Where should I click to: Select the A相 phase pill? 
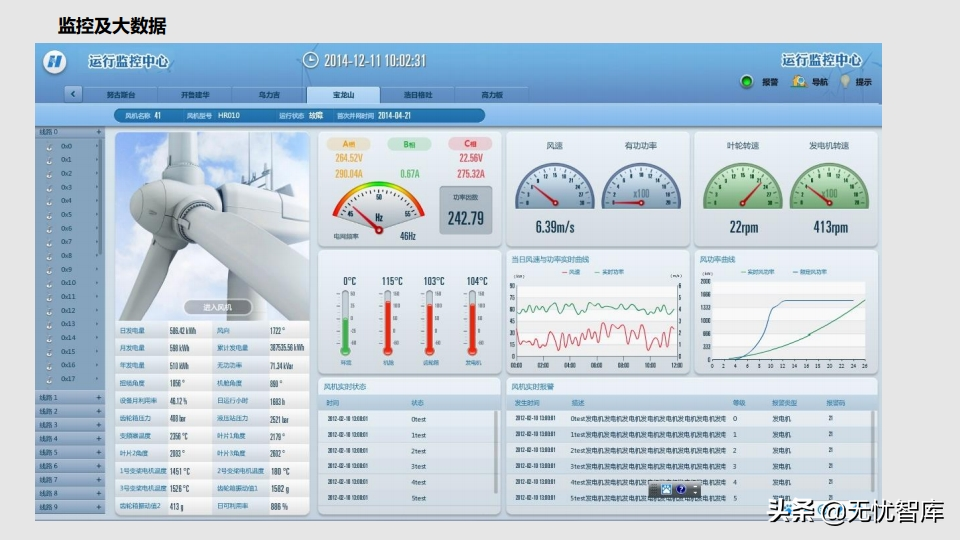tap(348, 144)
